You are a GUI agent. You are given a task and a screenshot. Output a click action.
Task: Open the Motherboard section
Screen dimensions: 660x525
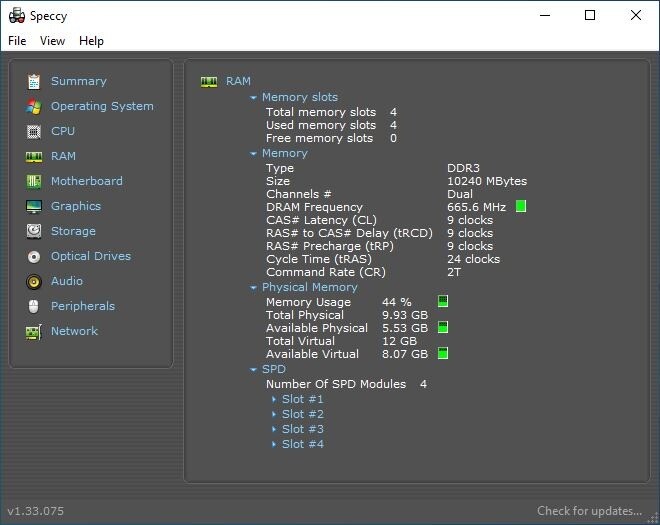click(87, 181)
